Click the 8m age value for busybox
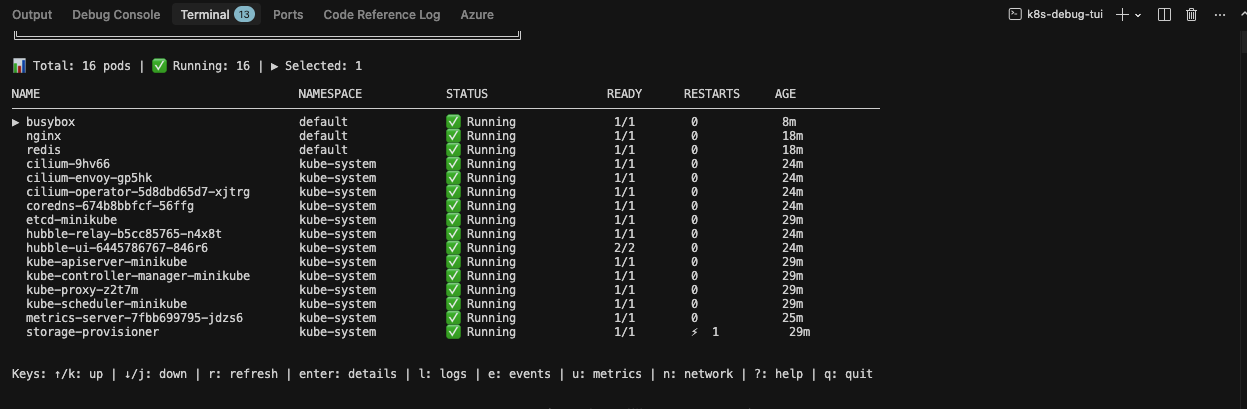Image resolution: width=1247 pixels, height=409 pixels. click(790, 122)
